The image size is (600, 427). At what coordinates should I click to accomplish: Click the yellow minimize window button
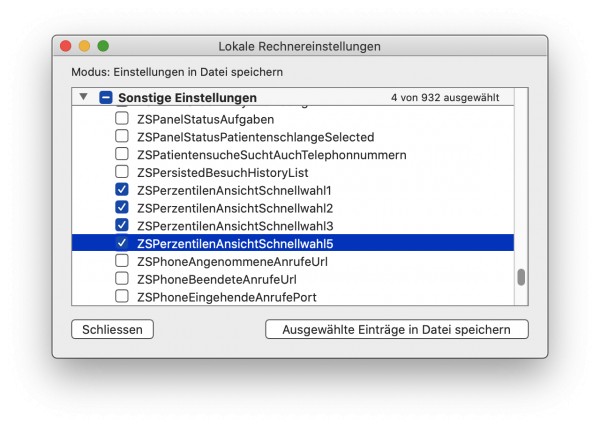[x=84, y=46]
